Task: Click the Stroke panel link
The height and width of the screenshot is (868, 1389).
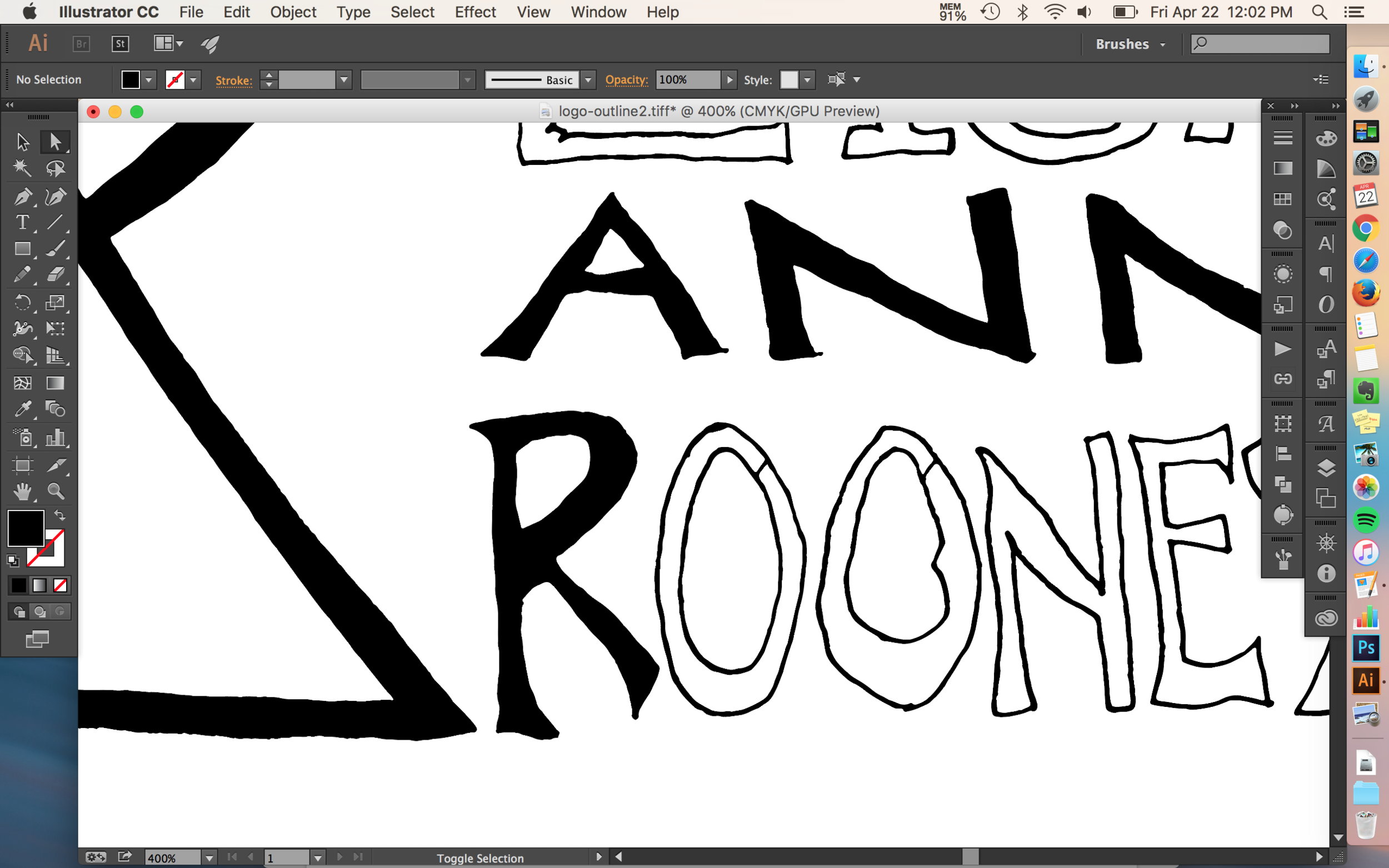Action: pyautogui.click(x=234, y=81)
